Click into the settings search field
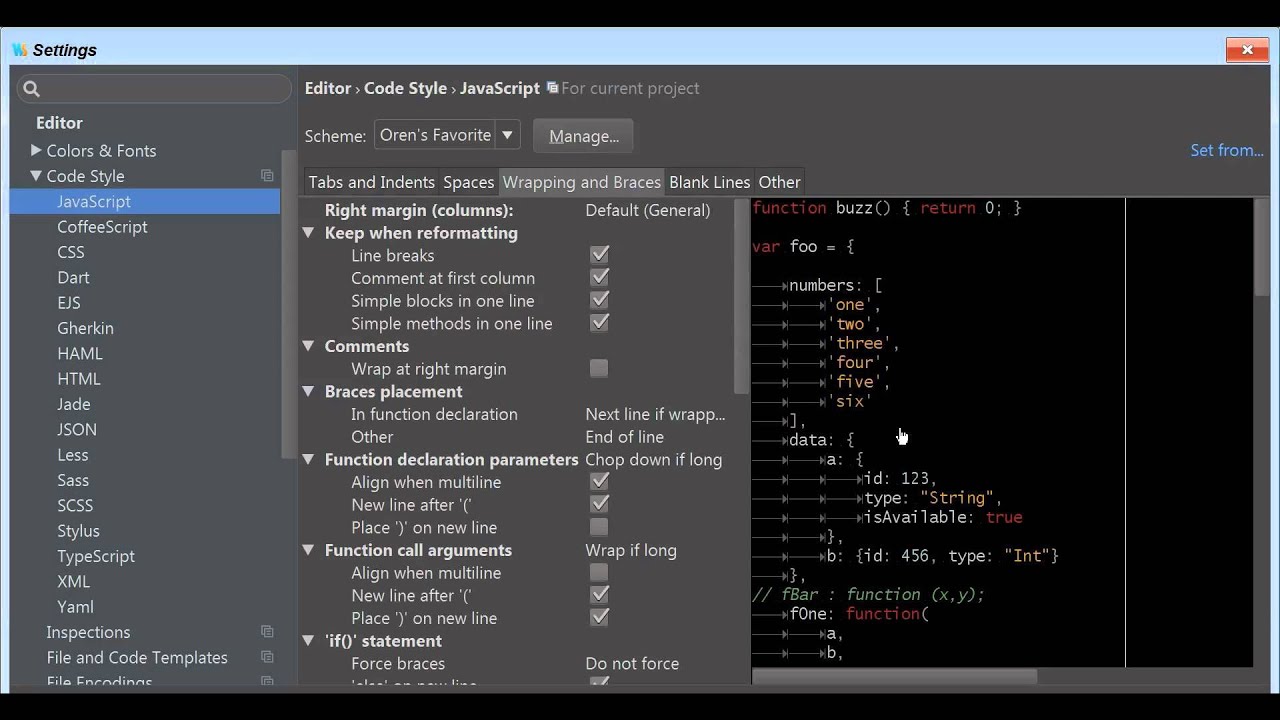Screen dimensions: 1280x720 [154, 89]
